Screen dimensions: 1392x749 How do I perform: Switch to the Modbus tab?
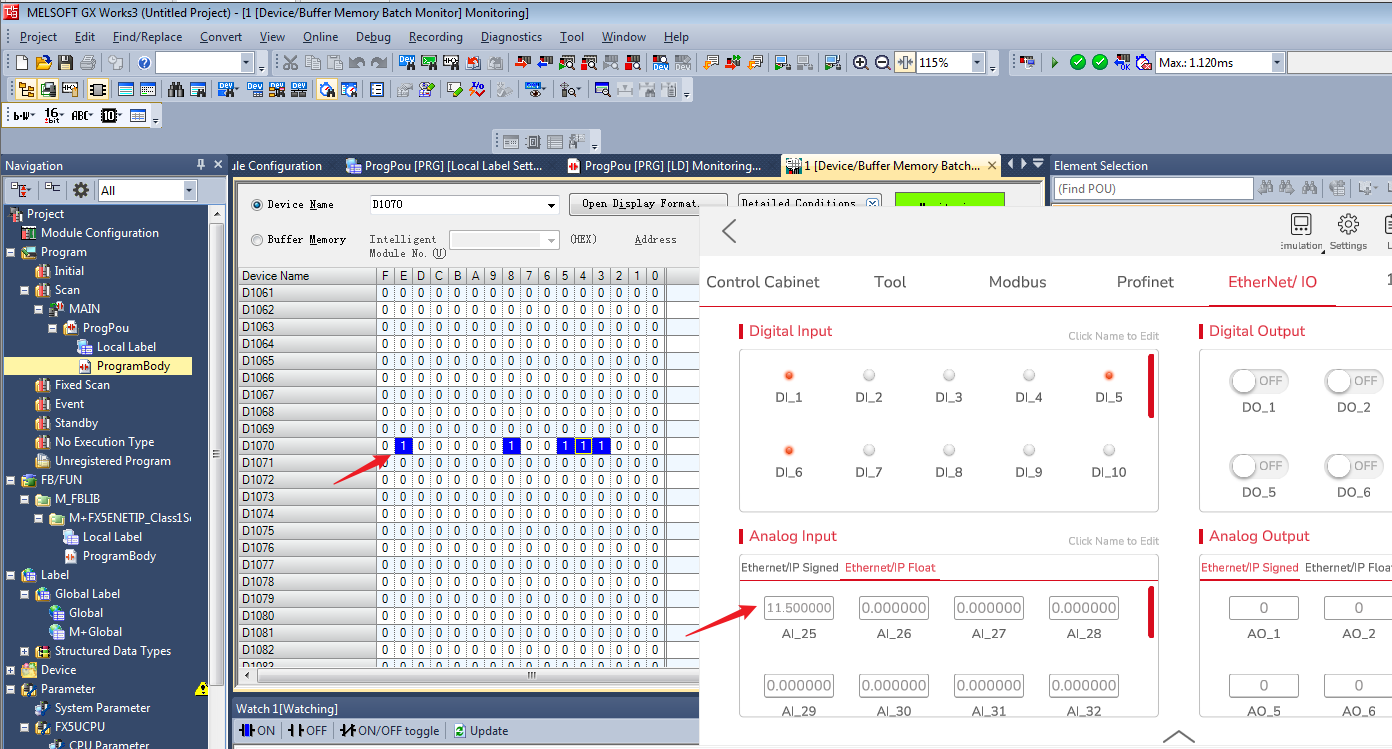coord(1017,282)
